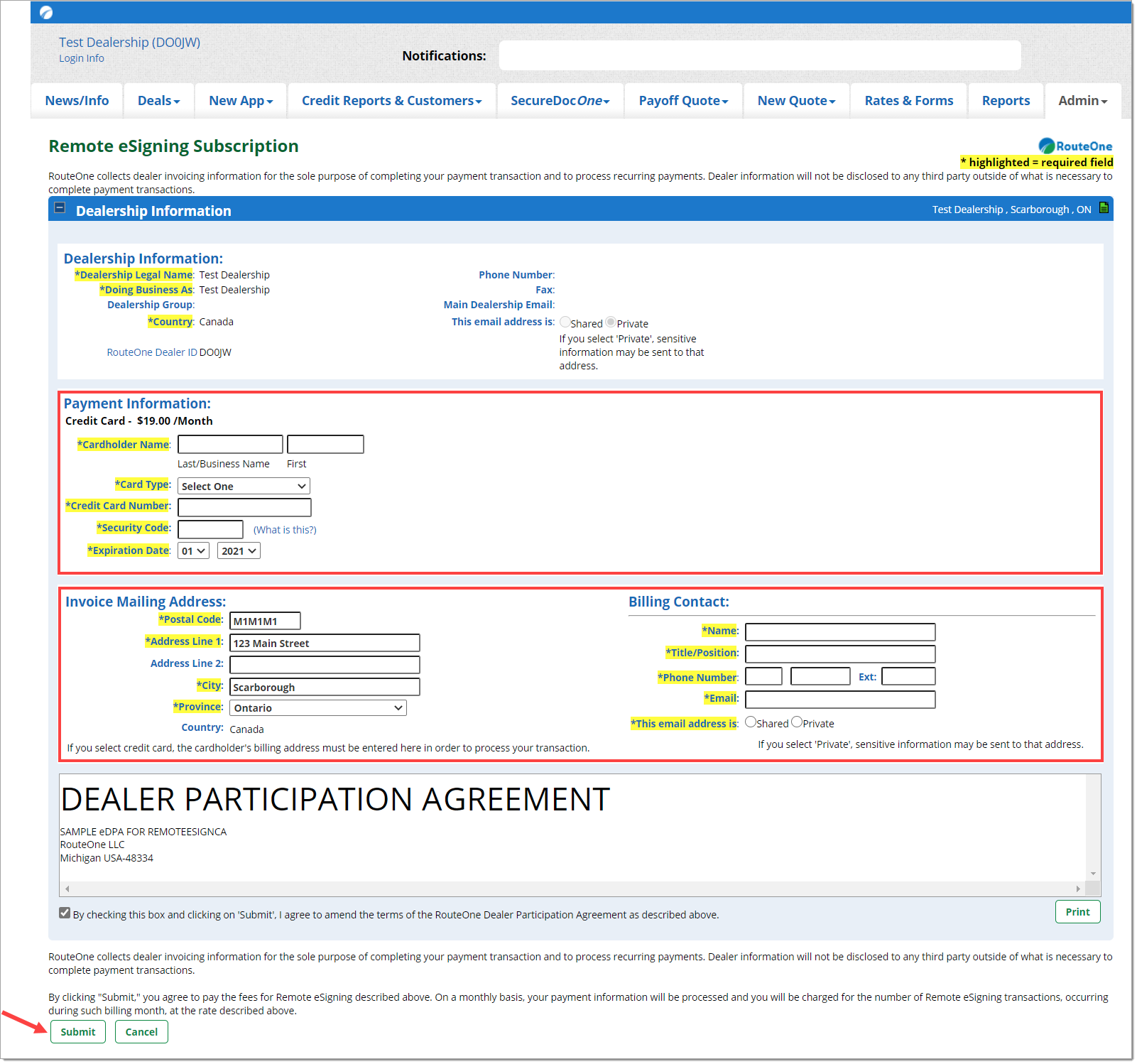Click the Address Line 1 field

325,643
